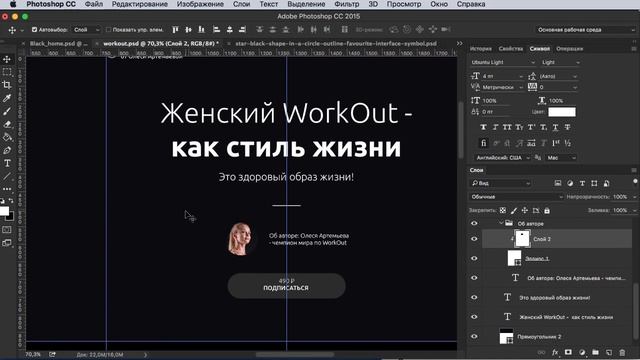Select the Eraser tool
Screen dimensions: 640x360
click(x=7, y=124)
